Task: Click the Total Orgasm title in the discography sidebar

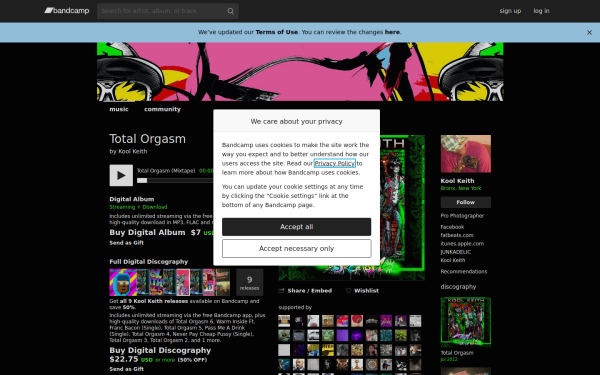Action: point(457,353)
